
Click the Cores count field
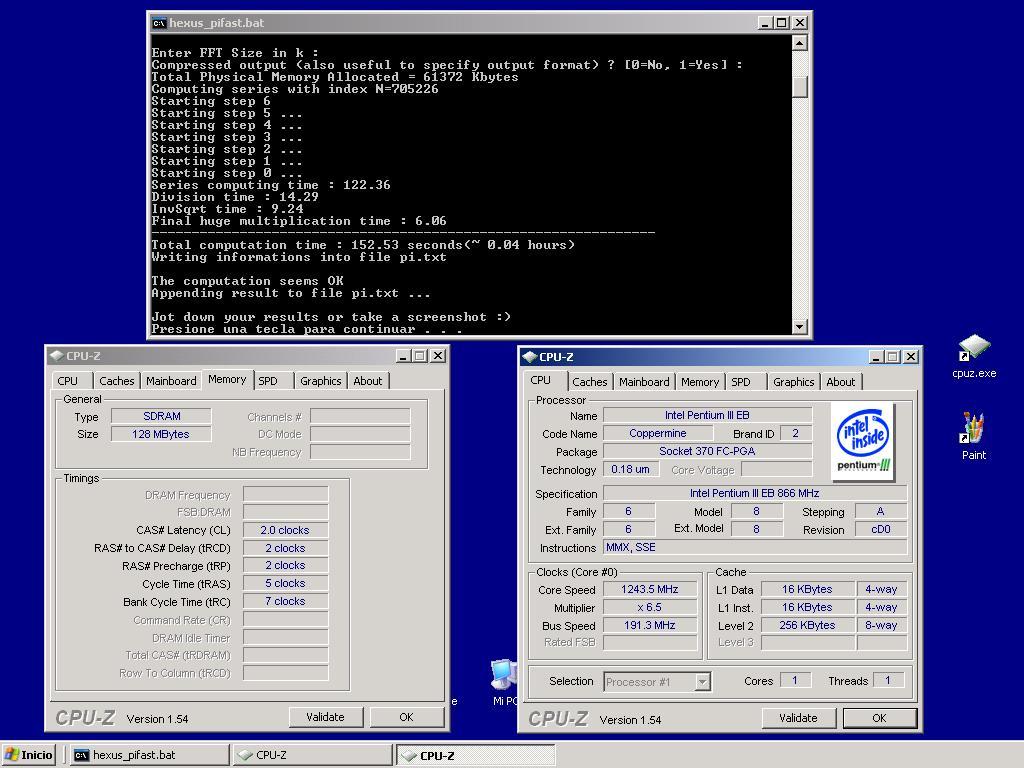pyautogui.click(x=795, y=680)
